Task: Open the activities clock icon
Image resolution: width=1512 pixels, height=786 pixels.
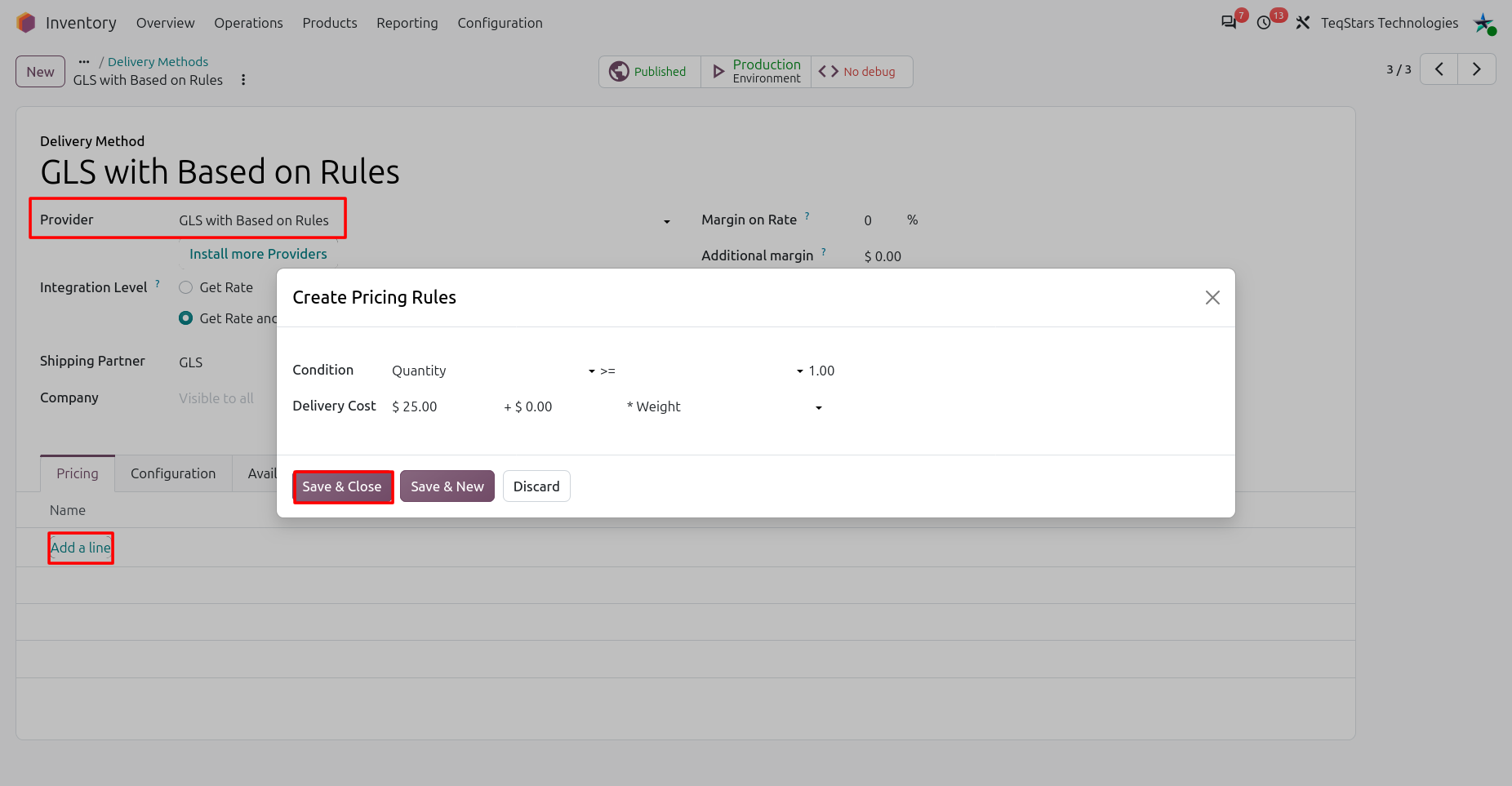Action: (1264, 23)
